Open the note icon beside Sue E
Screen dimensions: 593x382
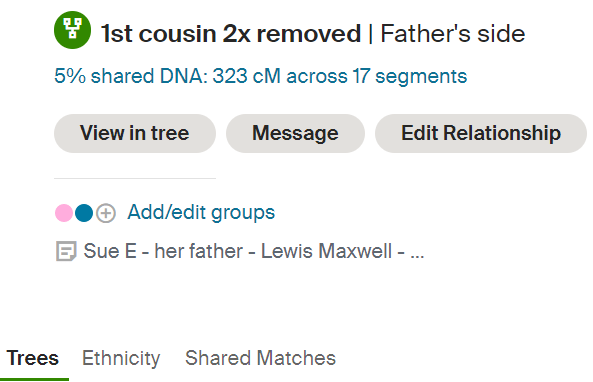click(x=66, y=251)
